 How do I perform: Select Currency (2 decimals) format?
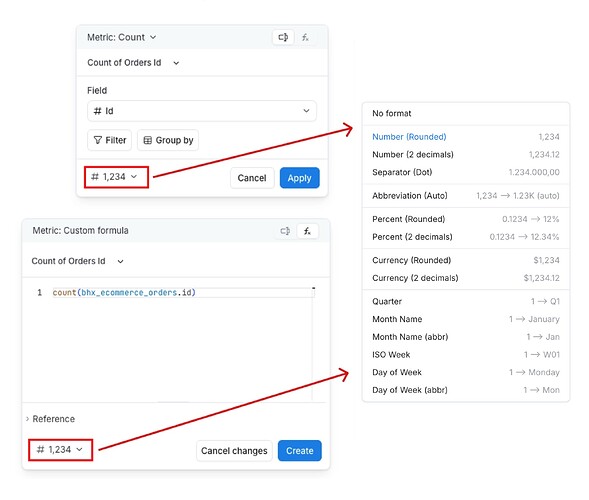click(466, 278)
